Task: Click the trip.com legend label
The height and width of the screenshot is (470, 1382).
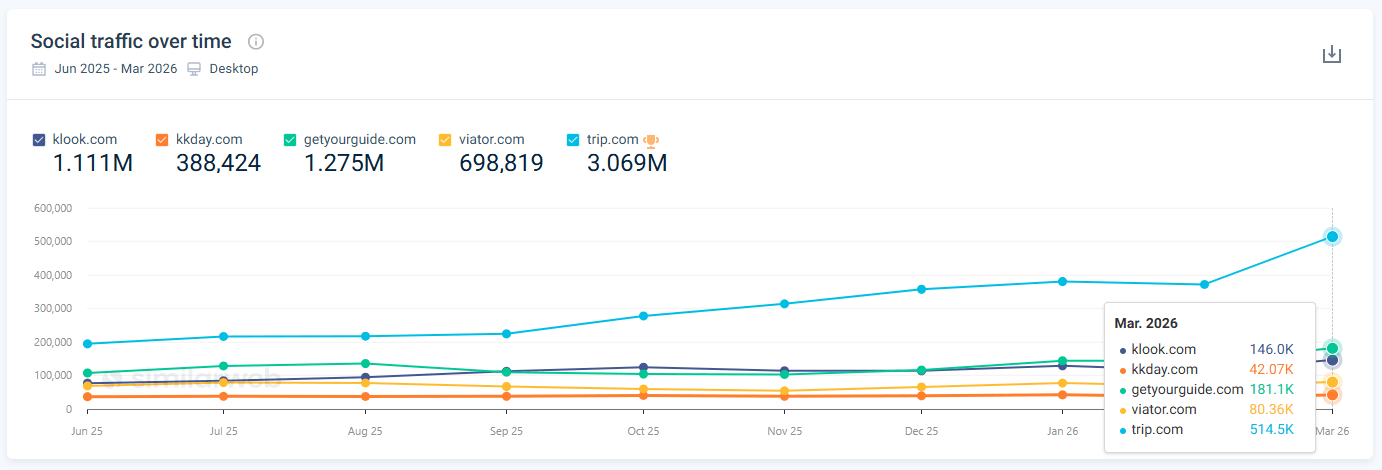Action: point(612,140)
